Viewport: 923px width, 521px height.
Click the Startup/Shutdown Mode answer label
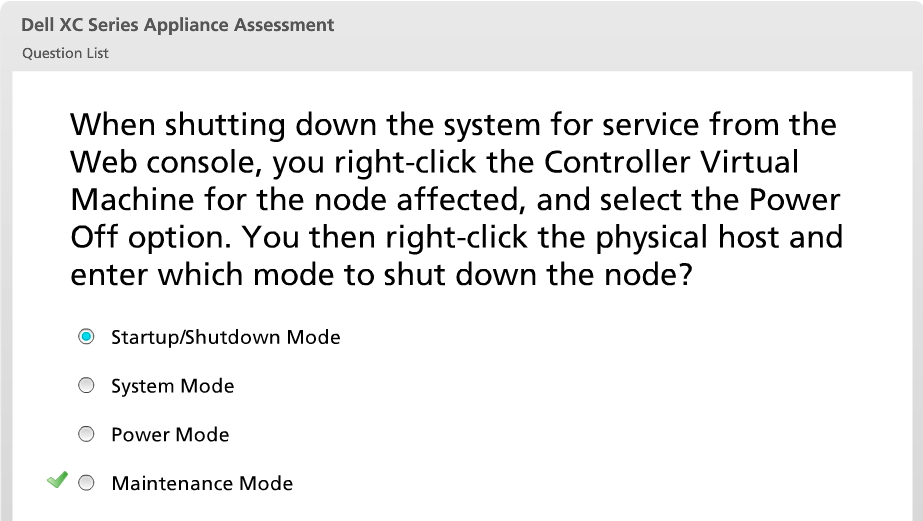pos(225,337)
